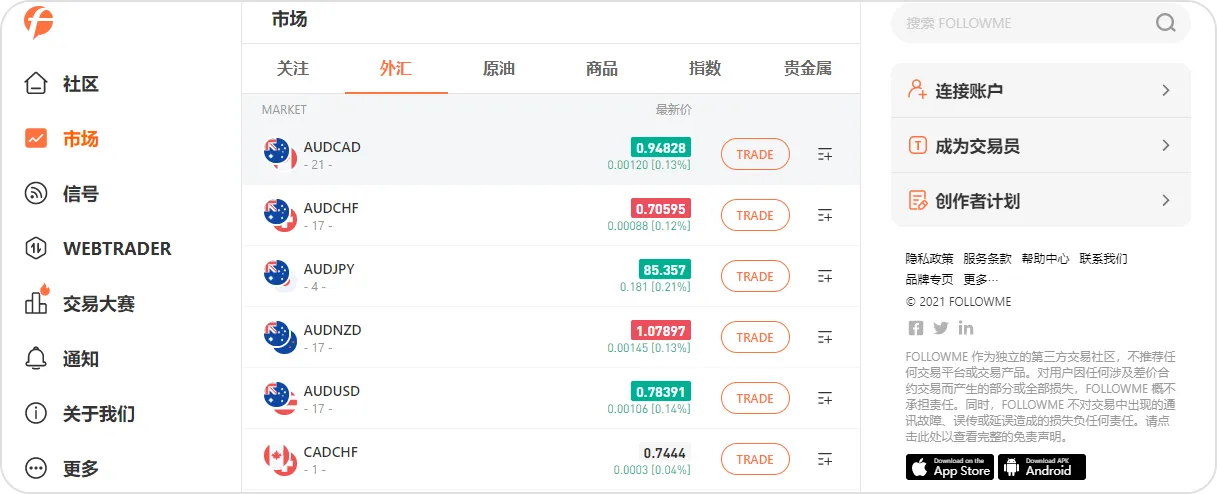Click AUDJPY price 85.357

coord(665,269)
